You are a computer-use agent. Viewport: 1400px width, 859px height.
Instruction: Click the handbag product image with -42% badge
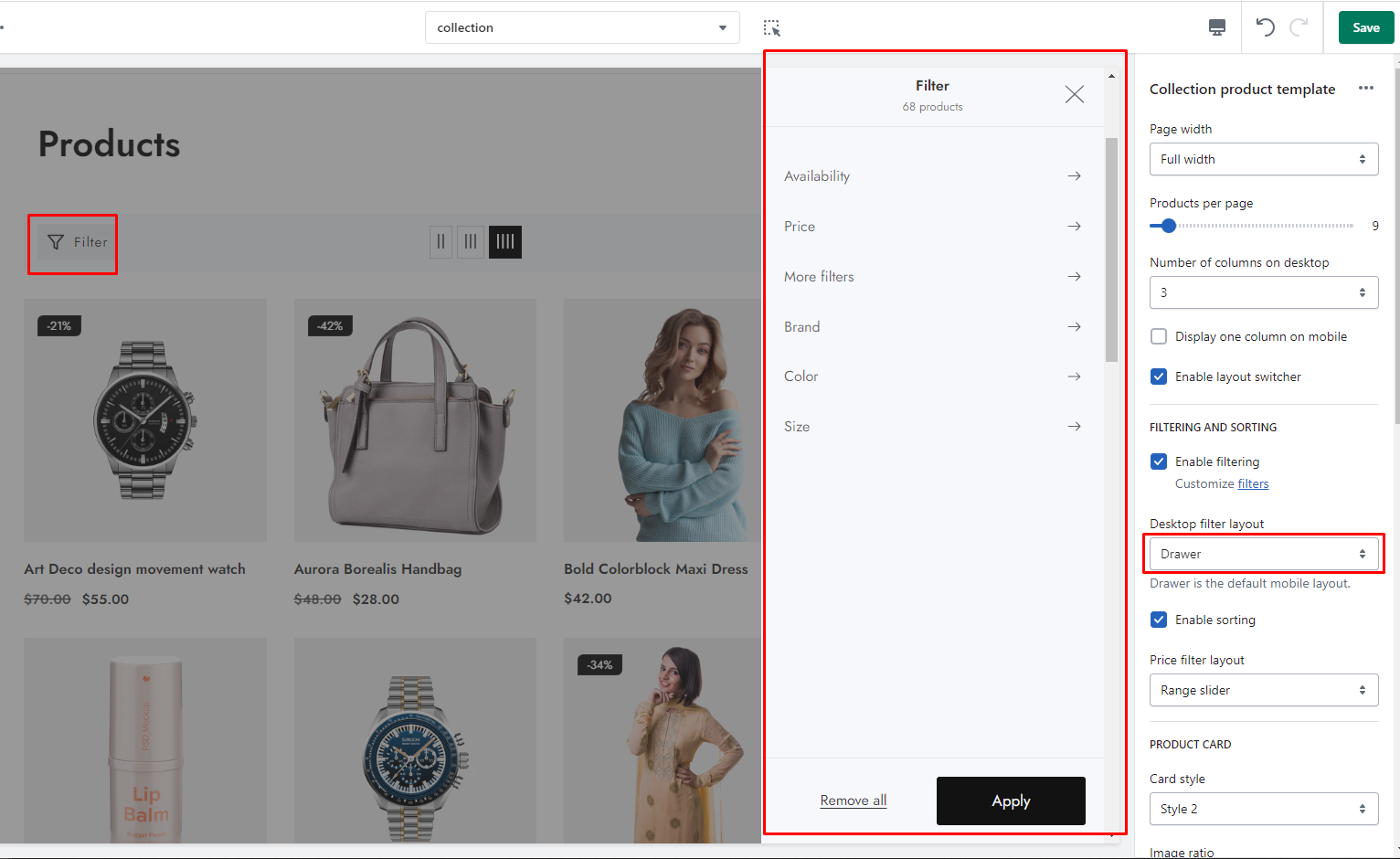[x=415, y=420]
